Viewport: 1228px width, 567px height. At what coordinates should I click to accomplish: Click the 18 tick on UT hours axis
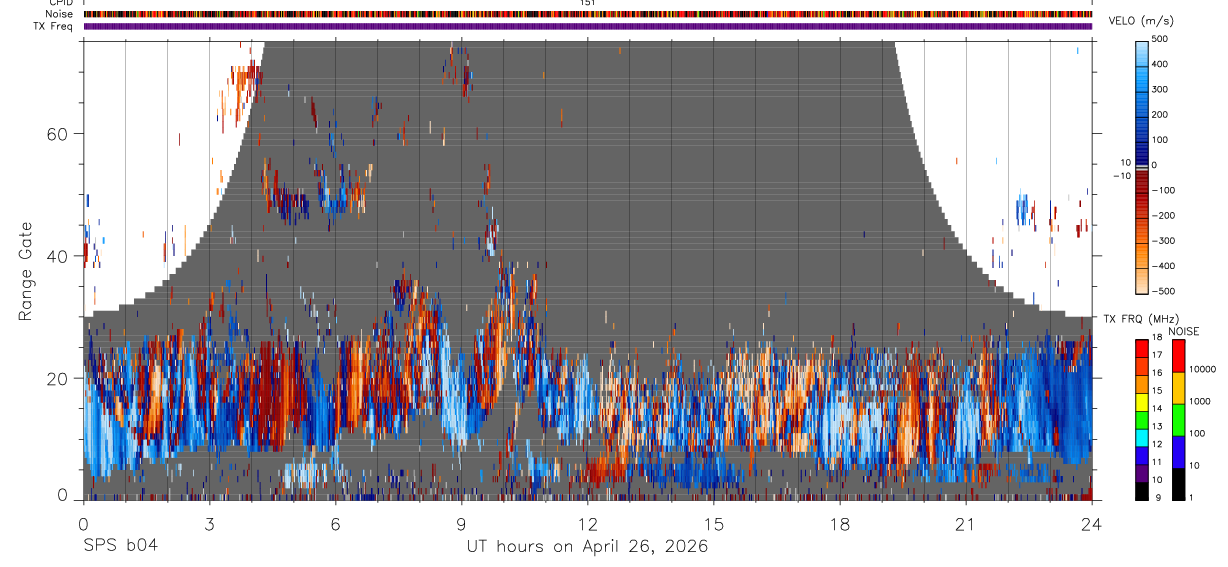[x=840, y=523]
